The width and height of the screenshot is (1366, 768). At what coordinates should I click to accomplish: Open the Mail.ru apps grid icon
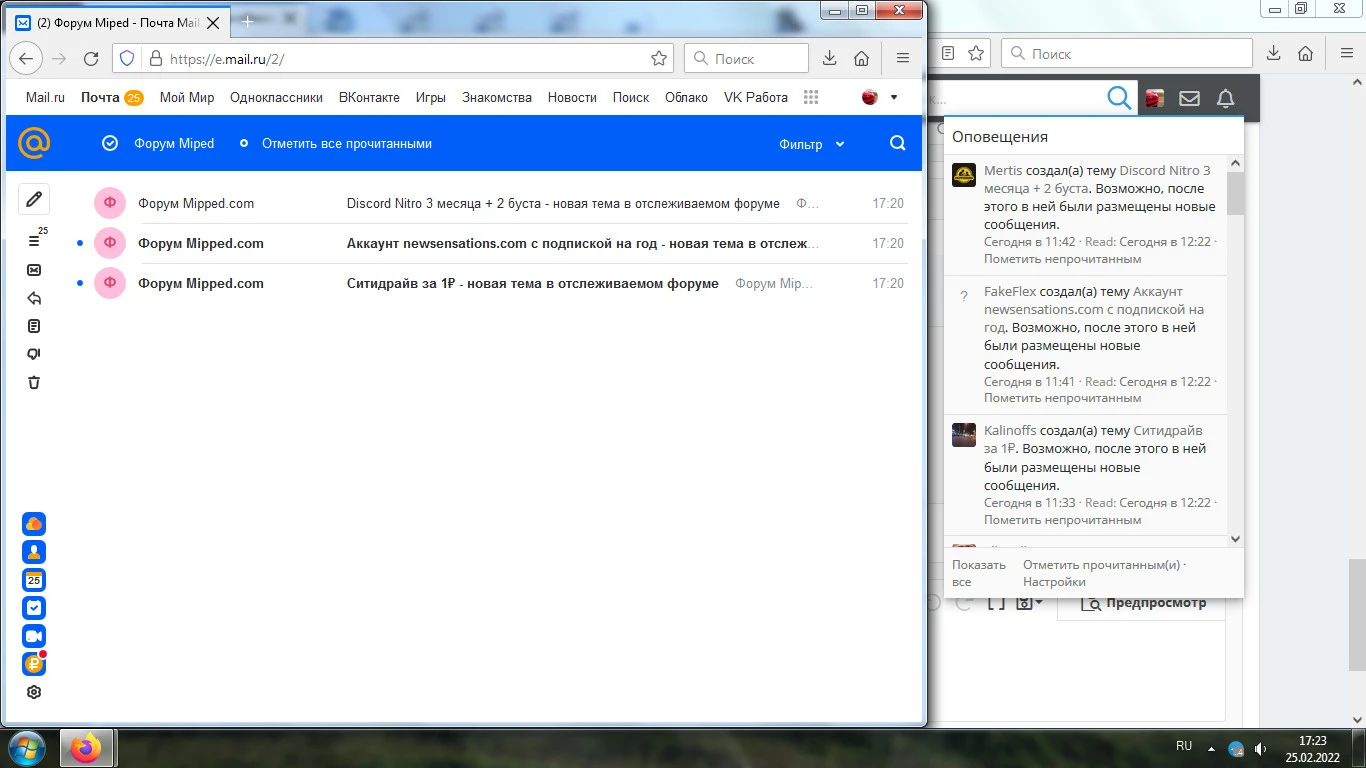(811, 97)
